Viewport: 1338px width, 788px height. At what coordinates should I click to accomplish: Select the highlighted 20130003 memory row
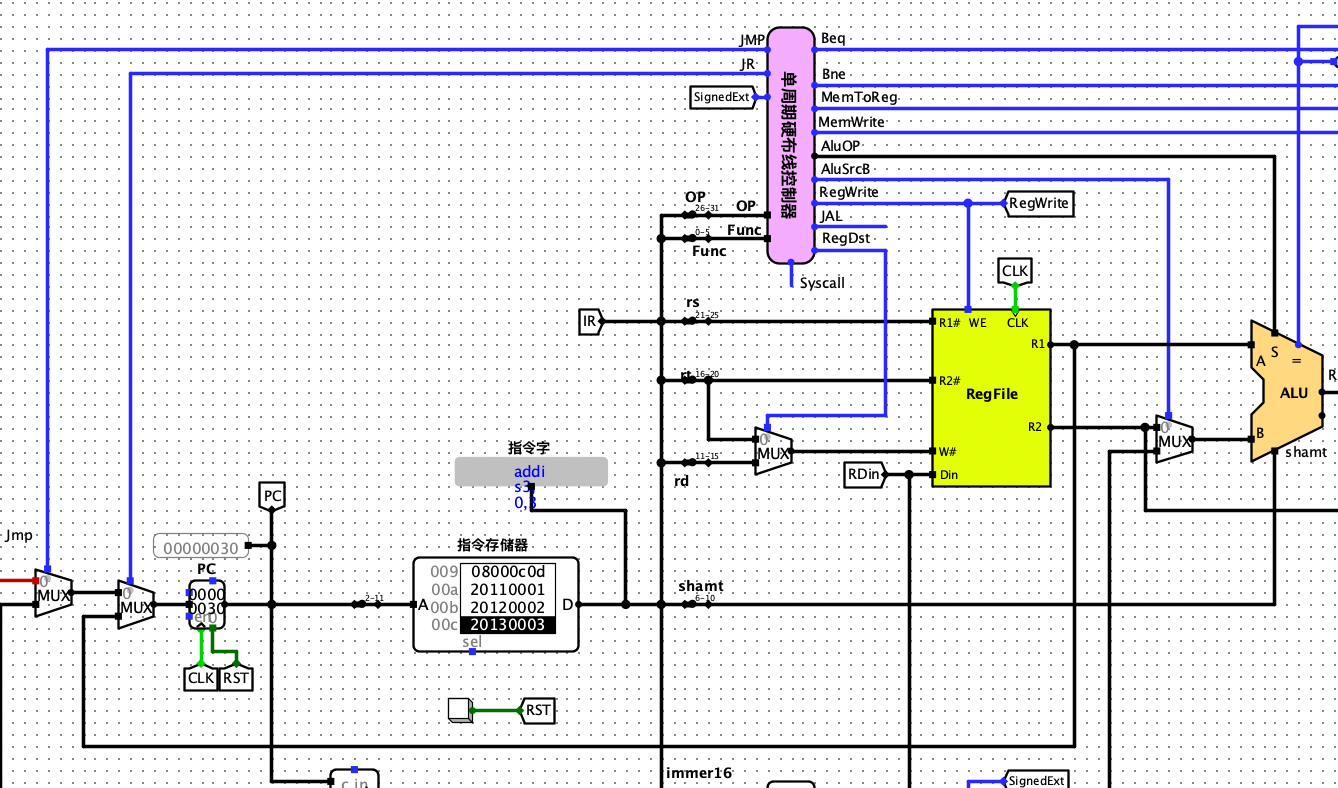507,625
